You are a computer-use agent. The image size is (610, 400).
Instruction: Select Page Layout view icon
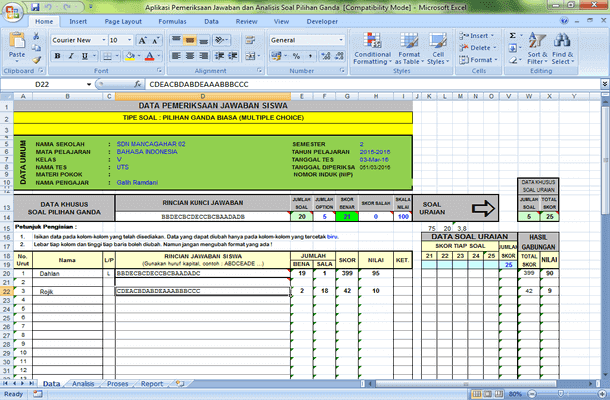tap(487, 394)
